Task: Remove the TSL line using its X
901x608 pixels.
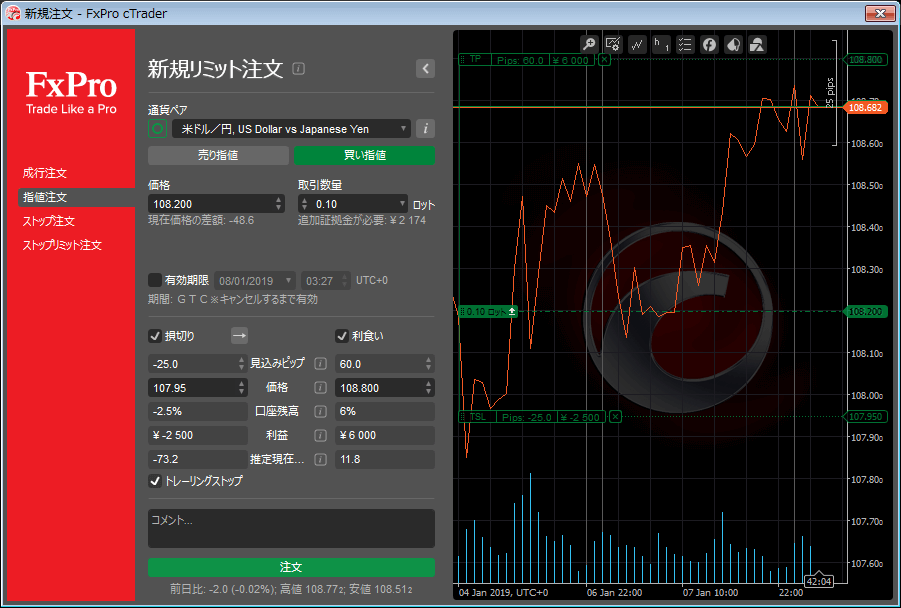Action: tap(615, 417)
